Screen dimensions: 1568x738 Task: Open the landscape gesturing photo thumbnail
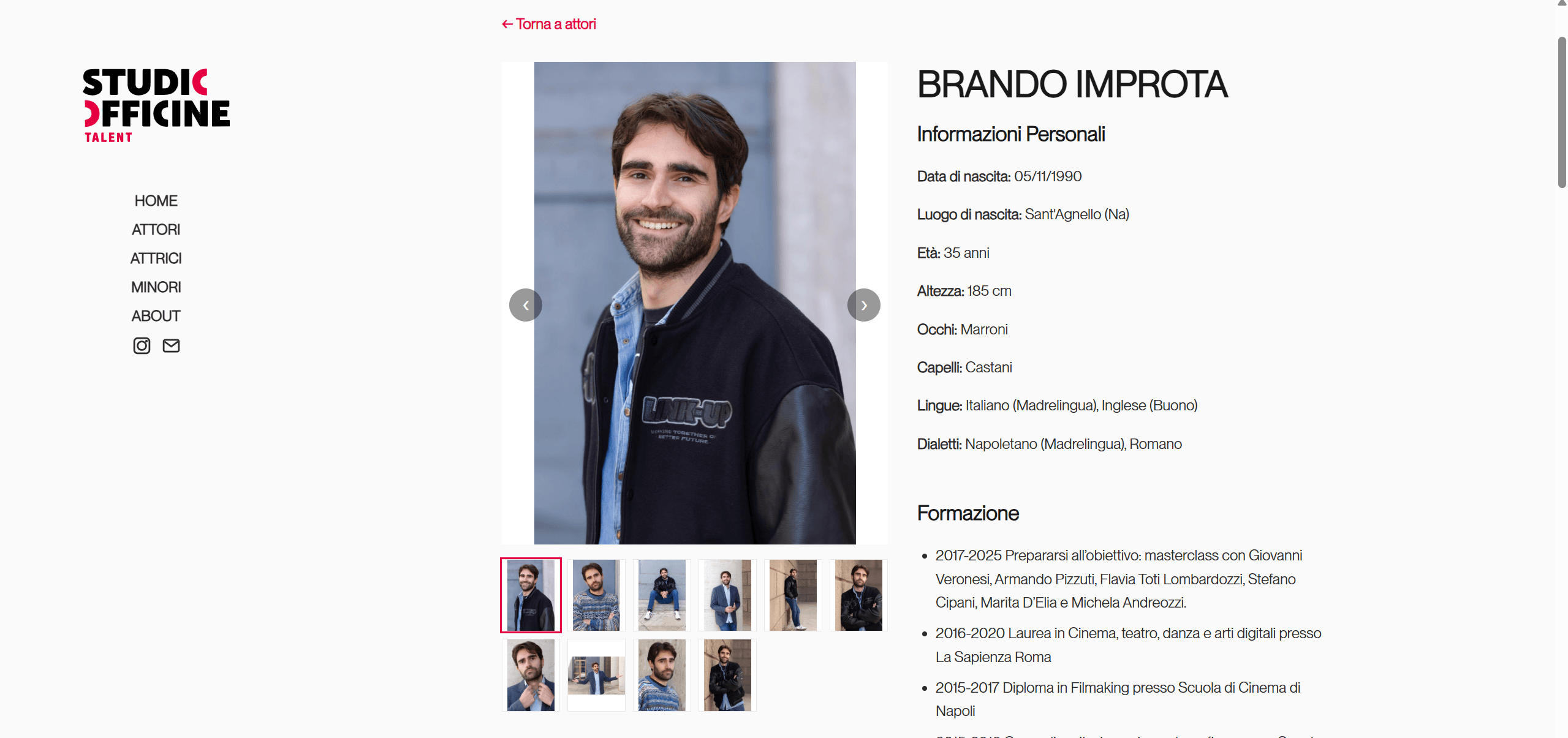tap(596, 676)
